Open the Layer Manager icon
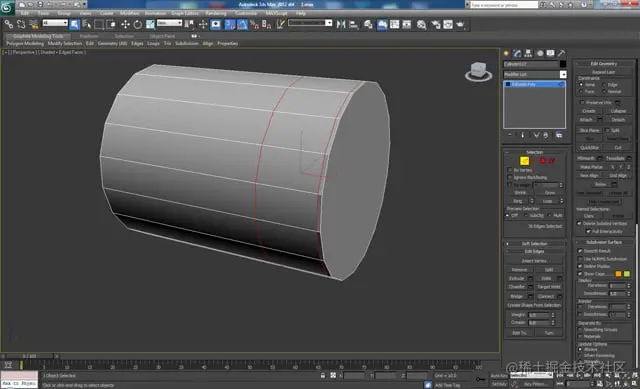 click(368, 24)
